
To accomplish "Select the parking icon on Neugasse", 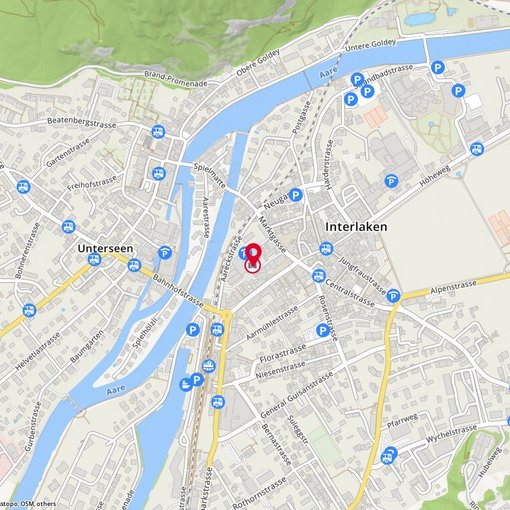I will tap(295, 195).
